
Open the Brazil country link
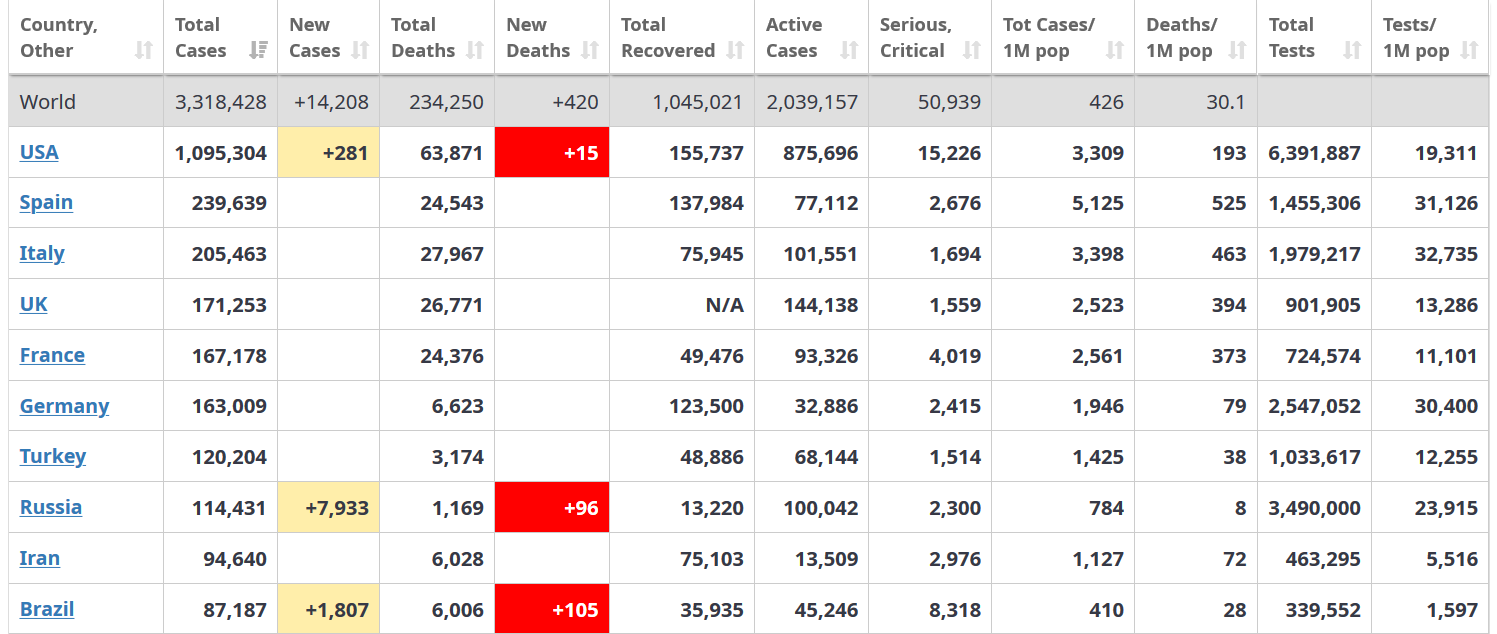click(x=47, y=609)
